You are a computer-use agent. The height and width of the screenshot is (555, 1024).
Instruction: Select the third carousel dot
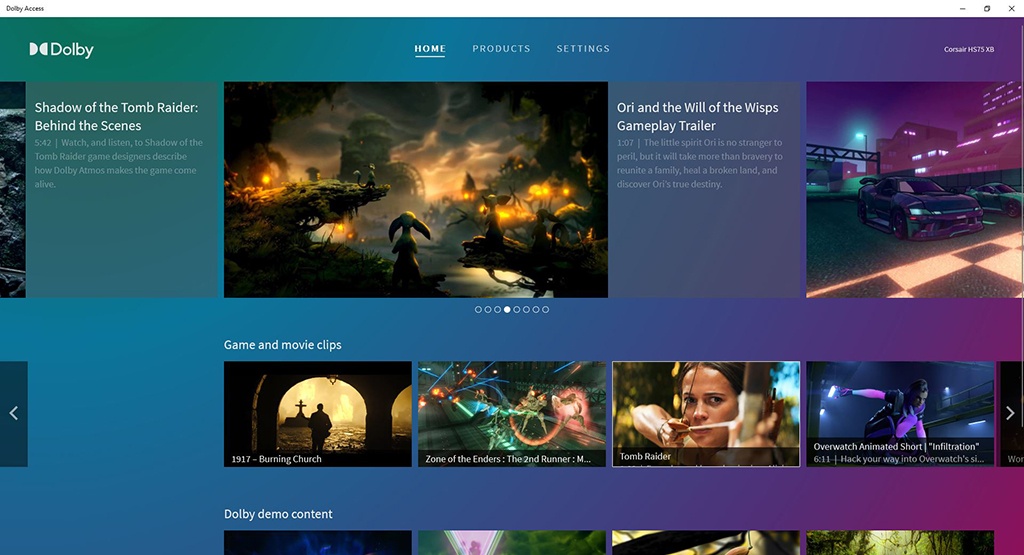tap(498, 309)
